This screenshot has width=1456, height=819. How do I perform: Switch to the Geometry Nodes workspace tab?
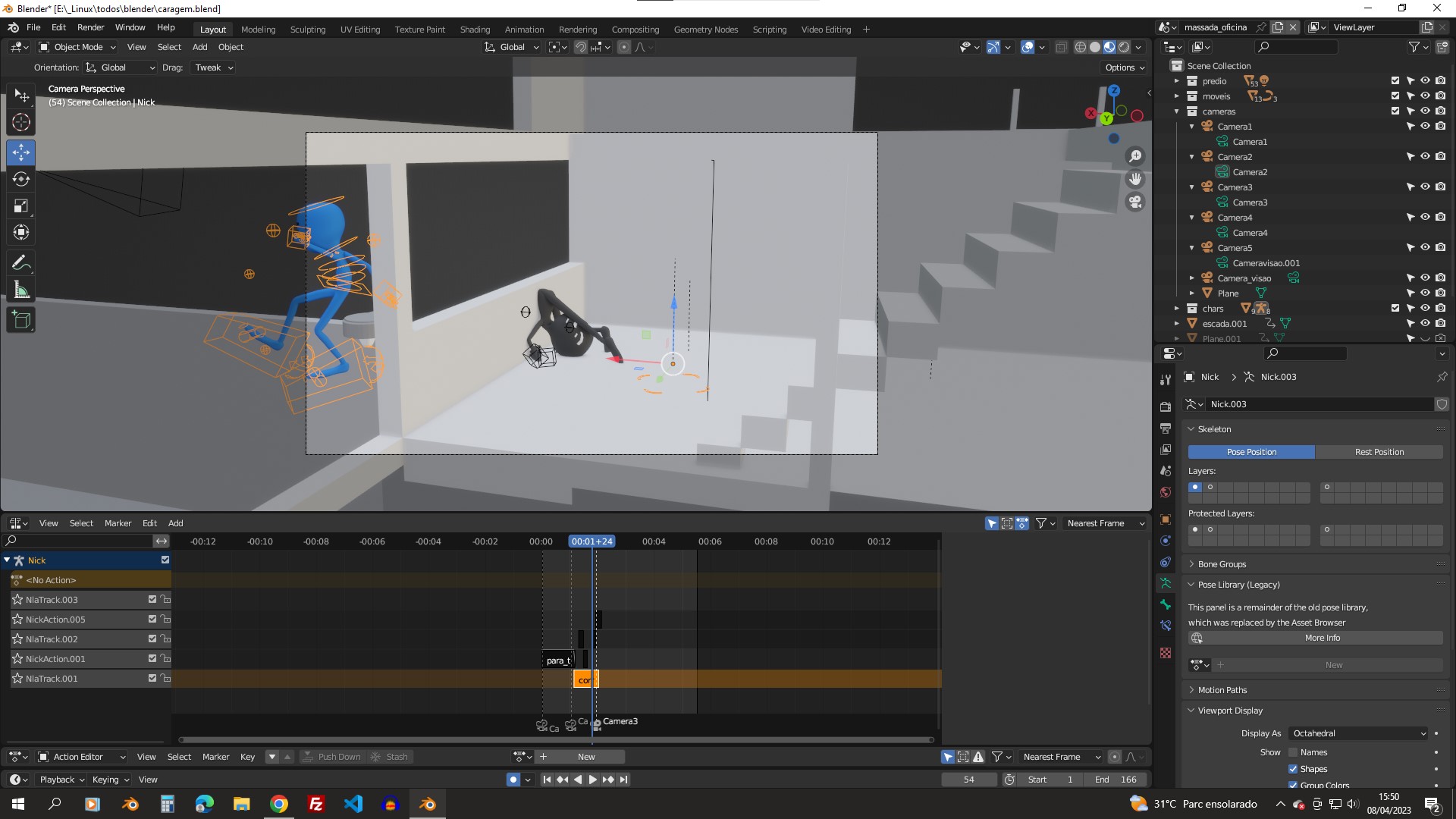point(705,30)
